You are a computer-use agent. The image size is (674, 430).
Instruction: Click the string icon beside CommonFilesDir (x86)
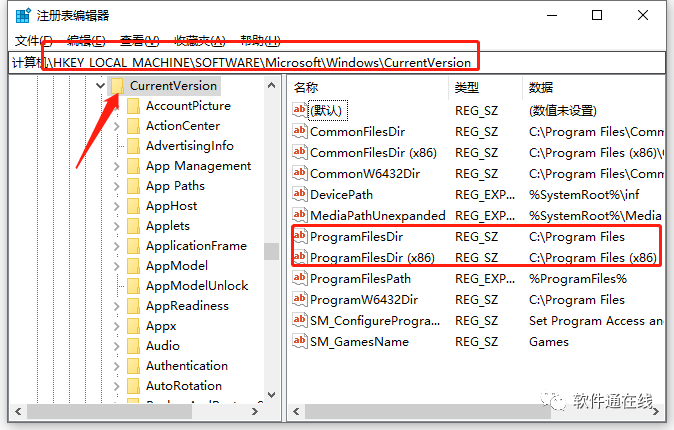pyautogui.click(x=300, y=152)
